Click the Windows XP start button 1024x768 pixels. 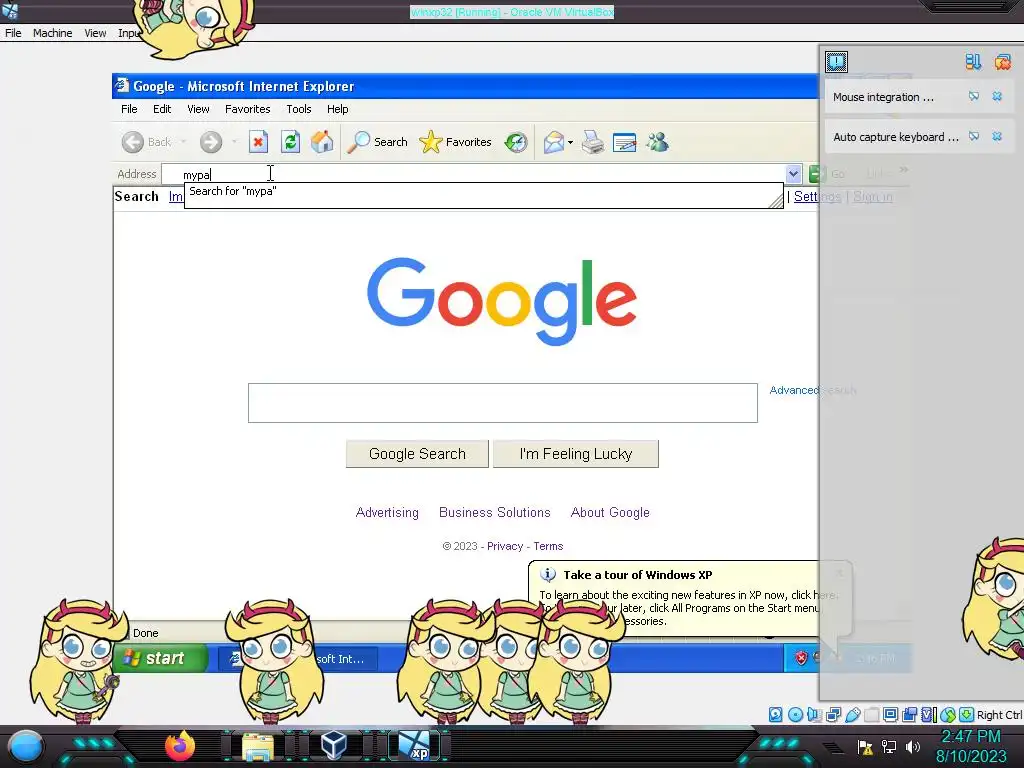point(161,658)
